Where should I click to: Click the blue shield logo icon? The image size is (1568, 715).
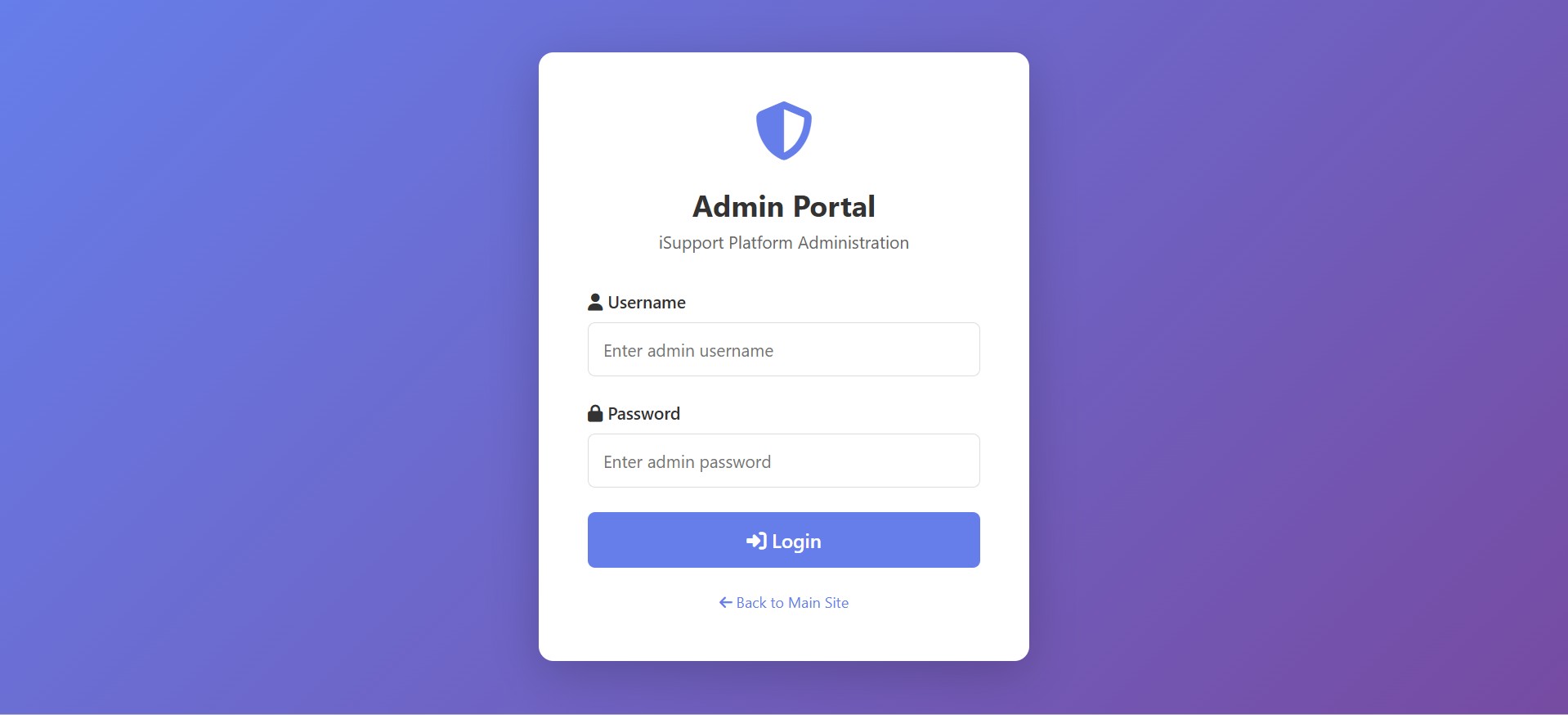tap(783, 131)
